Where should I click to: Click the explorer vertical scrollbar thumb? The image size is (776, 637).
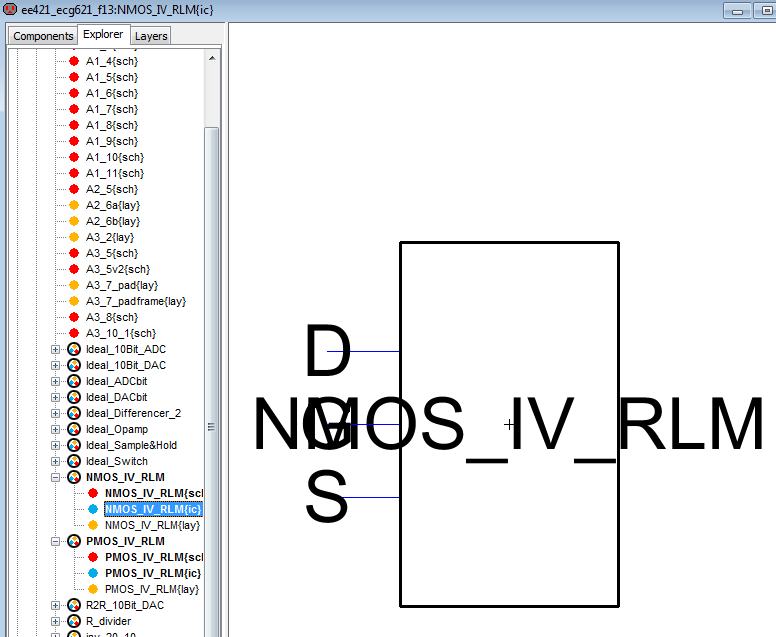212,381
